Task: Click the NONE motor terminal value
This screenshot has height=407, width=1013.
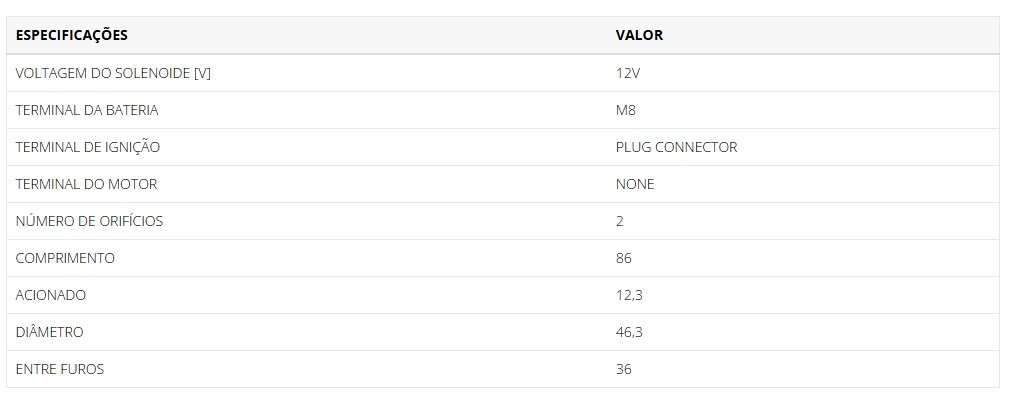Action: [x=635, y=183]
